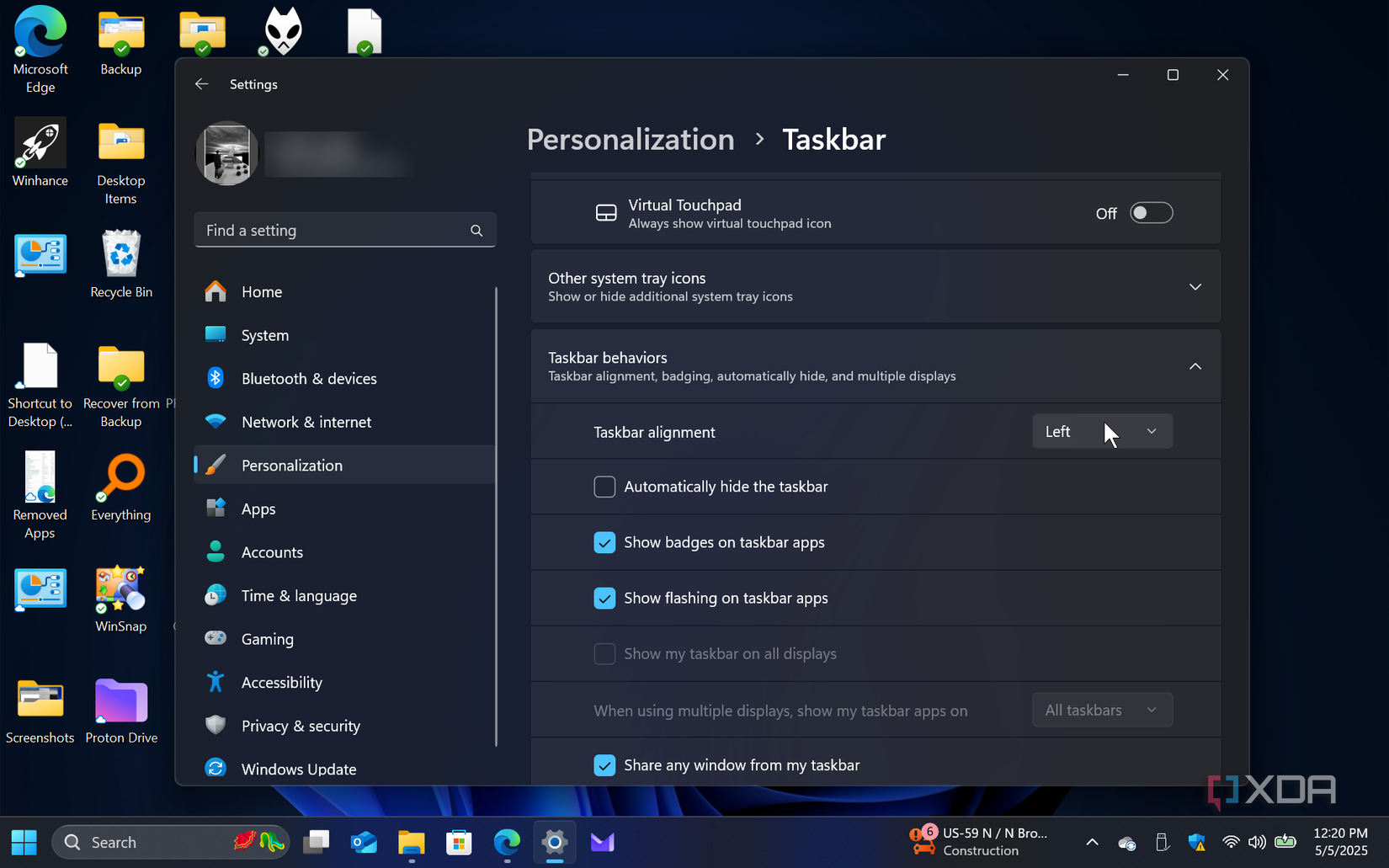Select the Recycle Bin icon

tap(121, 264)
